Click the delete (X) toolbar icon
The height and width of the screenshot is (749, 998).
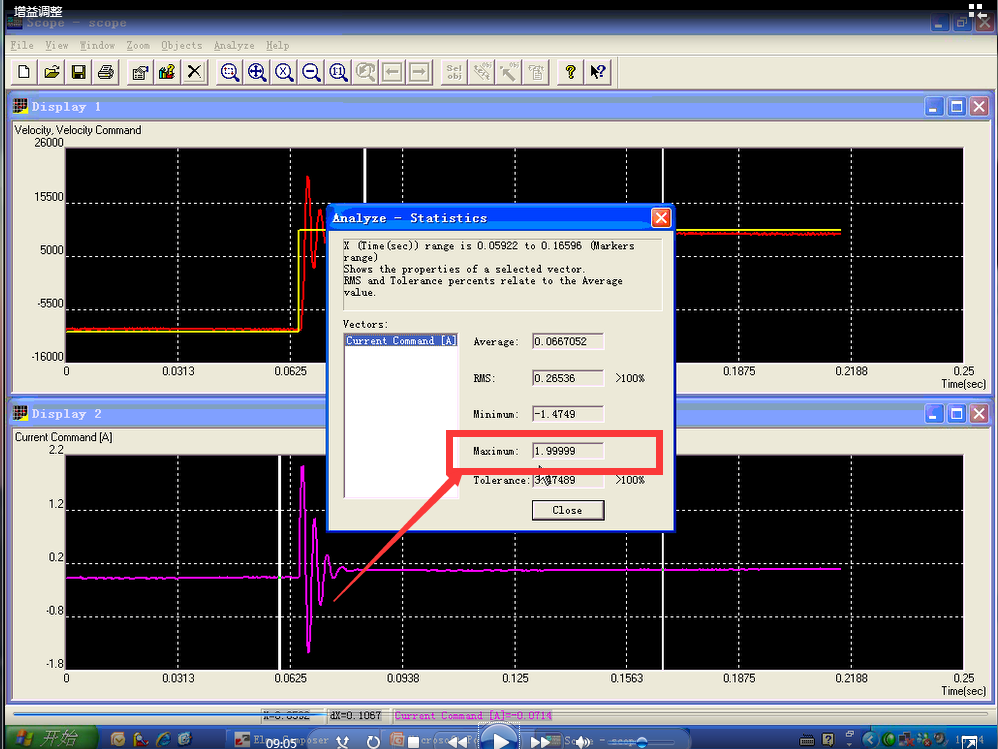pyautogui.click(x=194, y=71)
